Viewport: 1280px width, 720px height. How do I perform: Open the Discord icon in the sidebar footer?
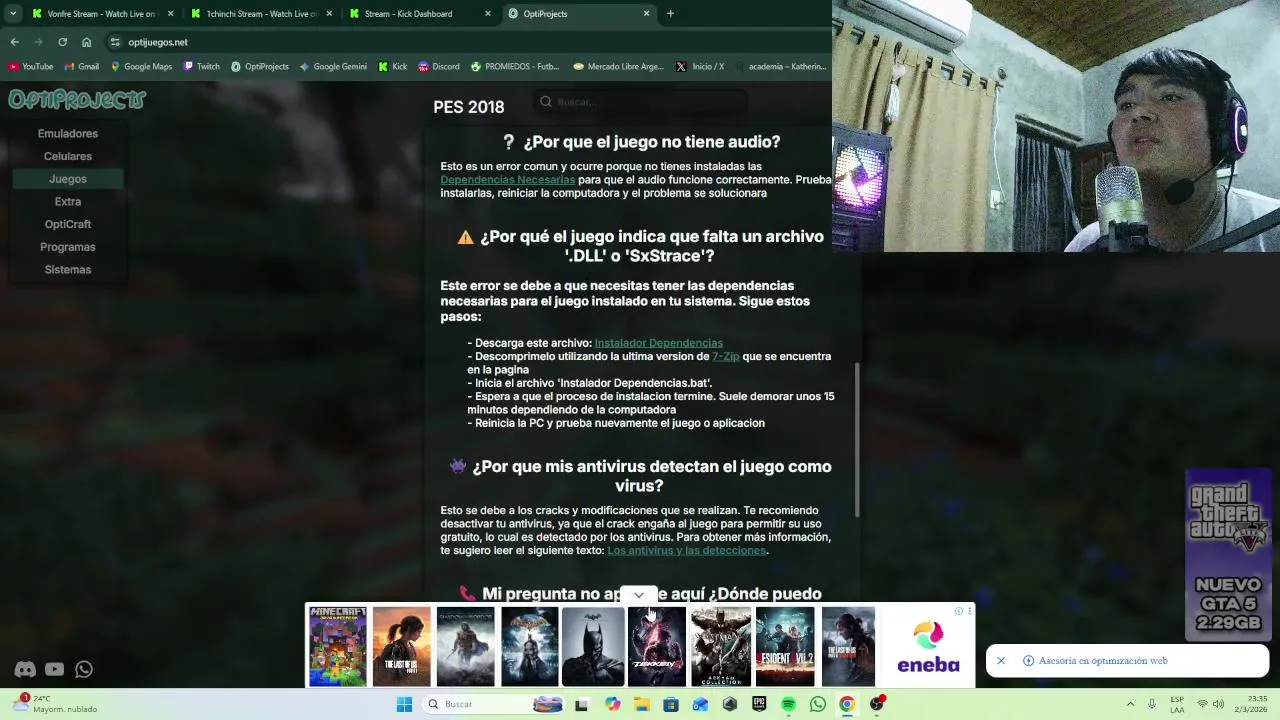coord(25,669)
